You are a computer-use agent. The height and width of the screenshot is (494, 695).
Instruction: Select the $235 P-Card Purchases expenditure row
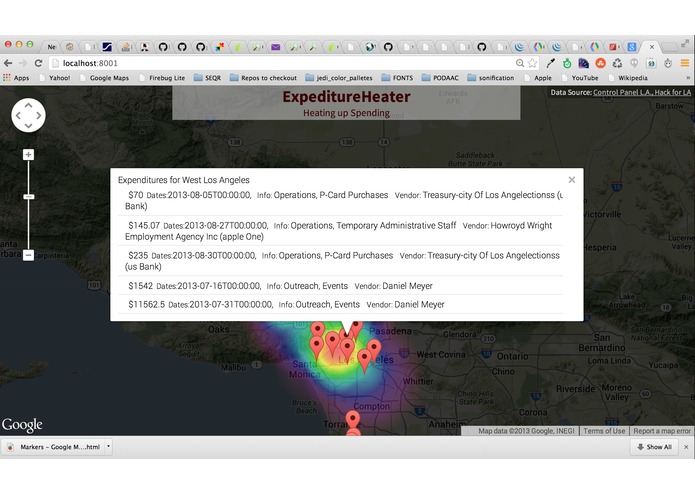pyautogui.click(x=340, y=261)
